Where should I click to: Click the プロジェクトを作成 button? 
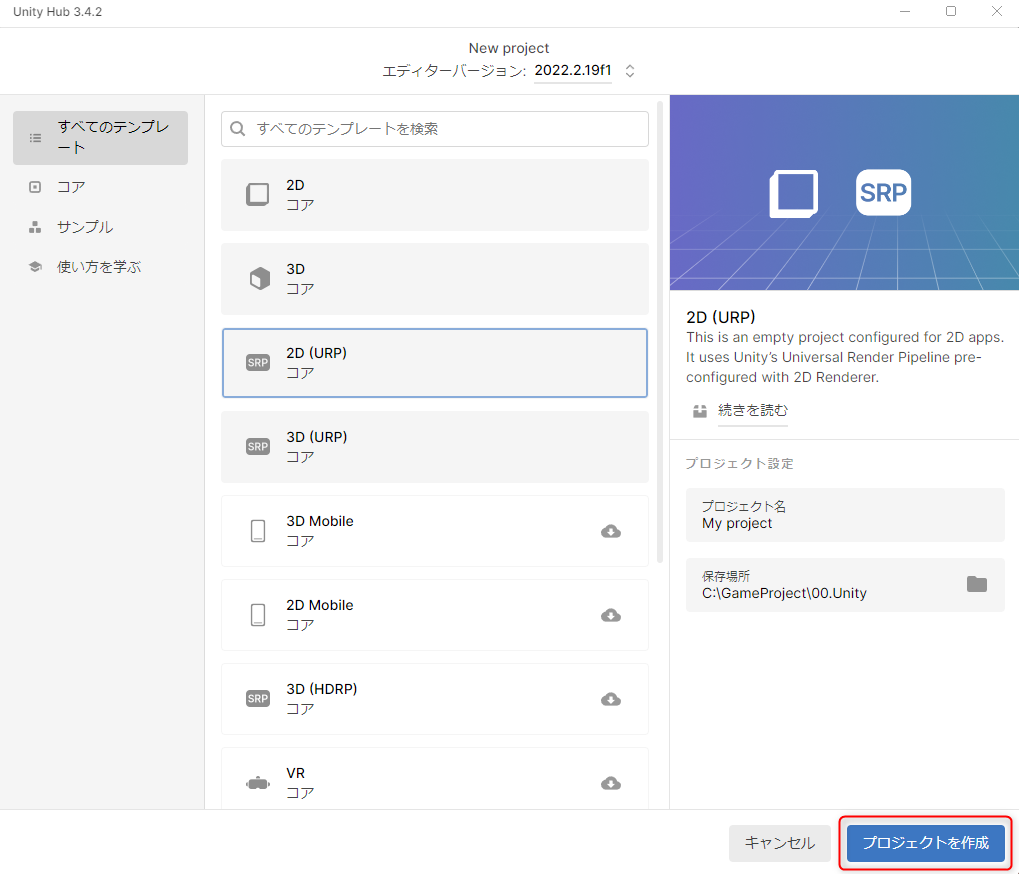click(x=925, y=843)
